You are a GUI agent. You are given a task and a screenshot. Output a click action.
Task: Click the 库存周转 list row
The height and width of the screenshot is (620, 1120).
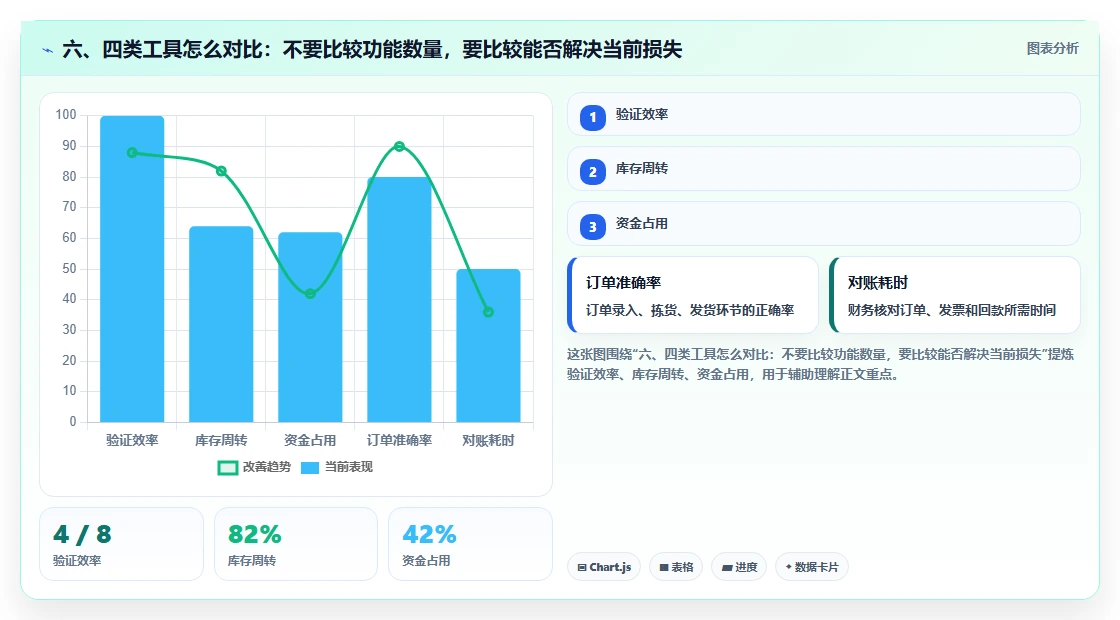tap(824, 169)
